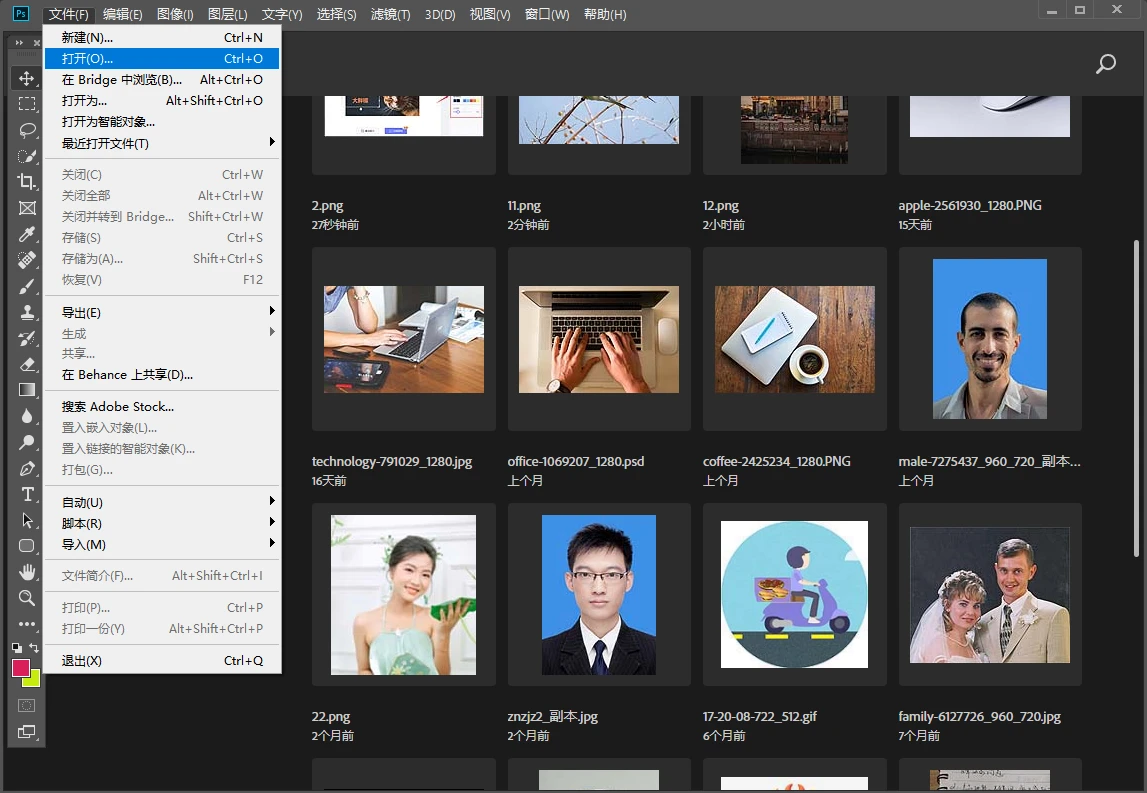Select the Path Selection tool
The height and width of the screenshot is (793, 1147).
27,520
